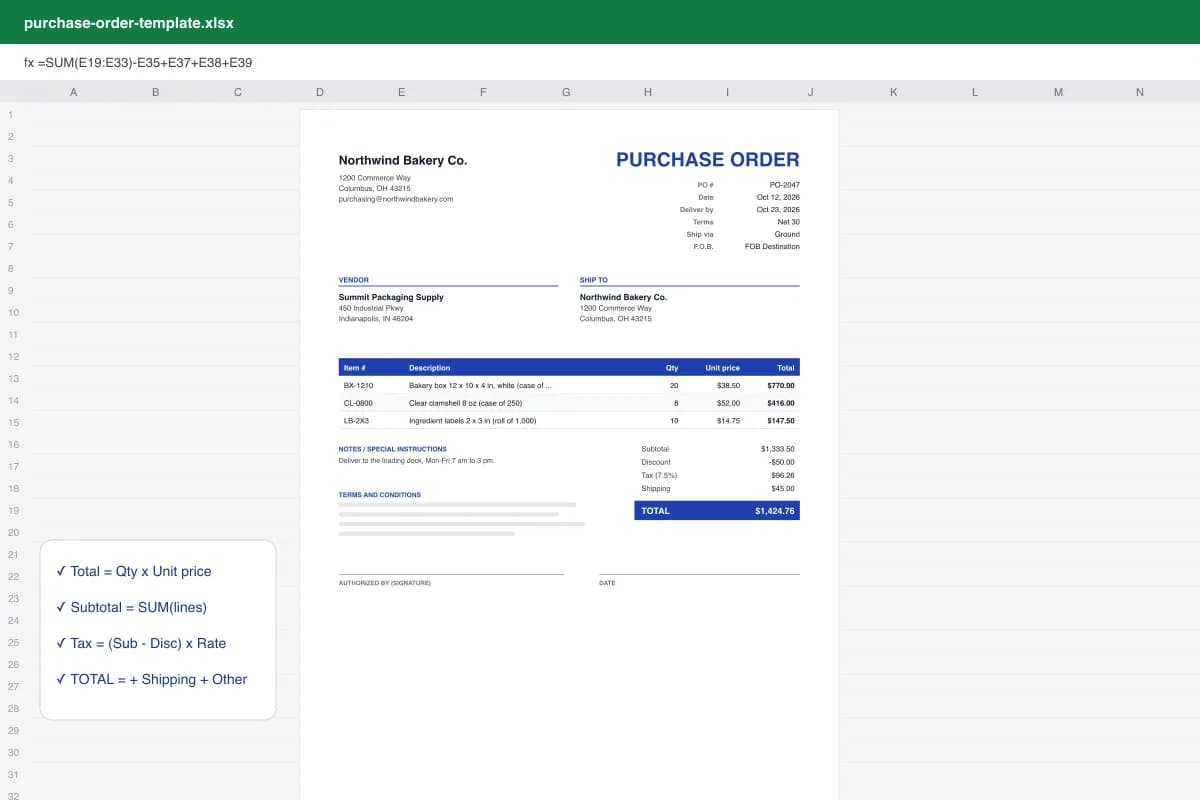This screenshot has height=800, width=1200.
Task: Click item number BX-1210
Action: click(358, 385)
